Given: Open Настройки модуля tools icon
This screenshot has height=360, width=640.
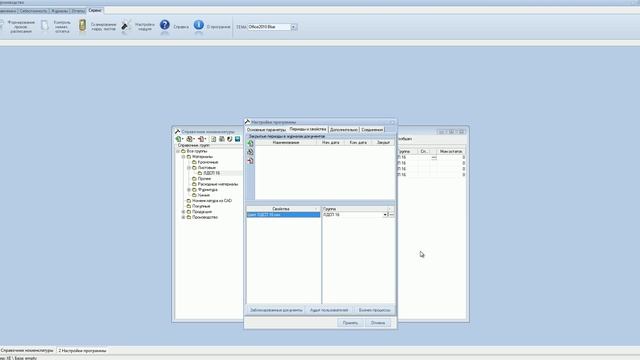Looking at the screenshot, I should [x=126, y=26].
